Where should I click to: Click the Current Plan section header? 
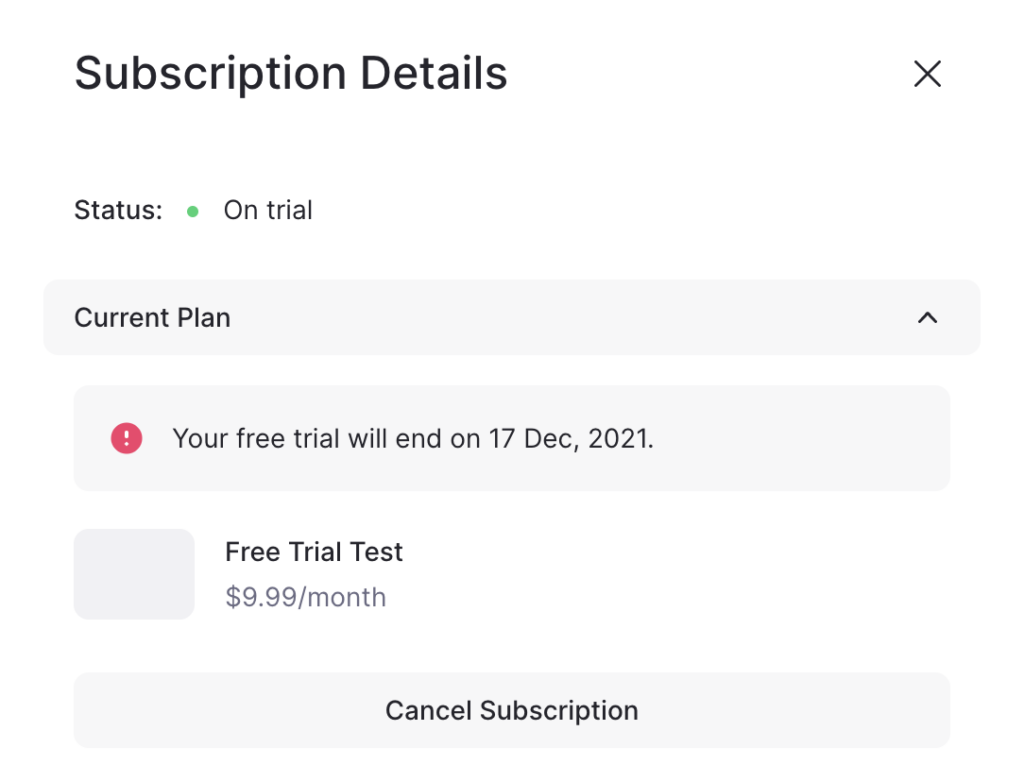(511, 318)
